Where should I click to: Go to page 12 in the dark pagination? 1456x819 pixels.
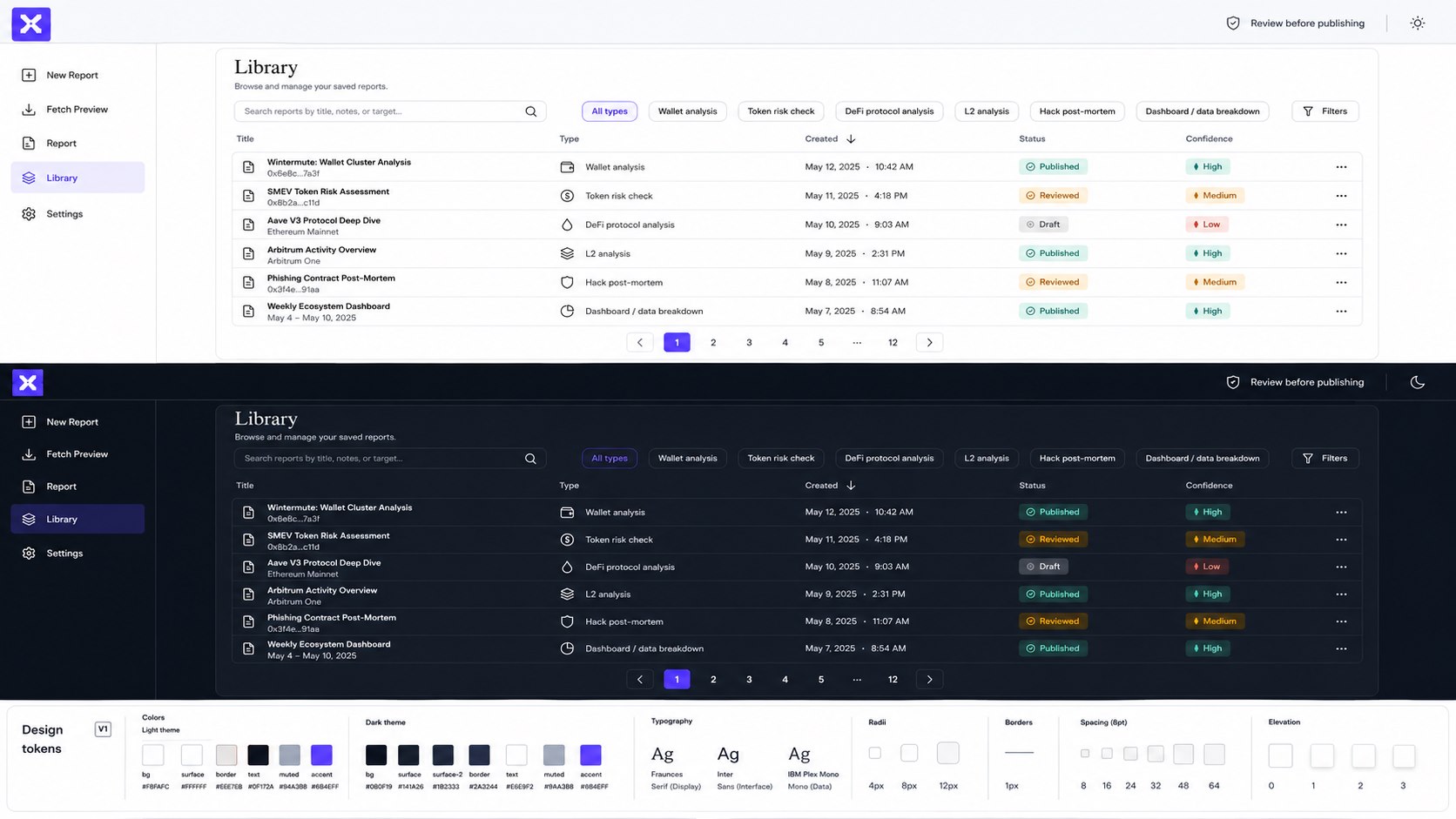pos(893,680)
